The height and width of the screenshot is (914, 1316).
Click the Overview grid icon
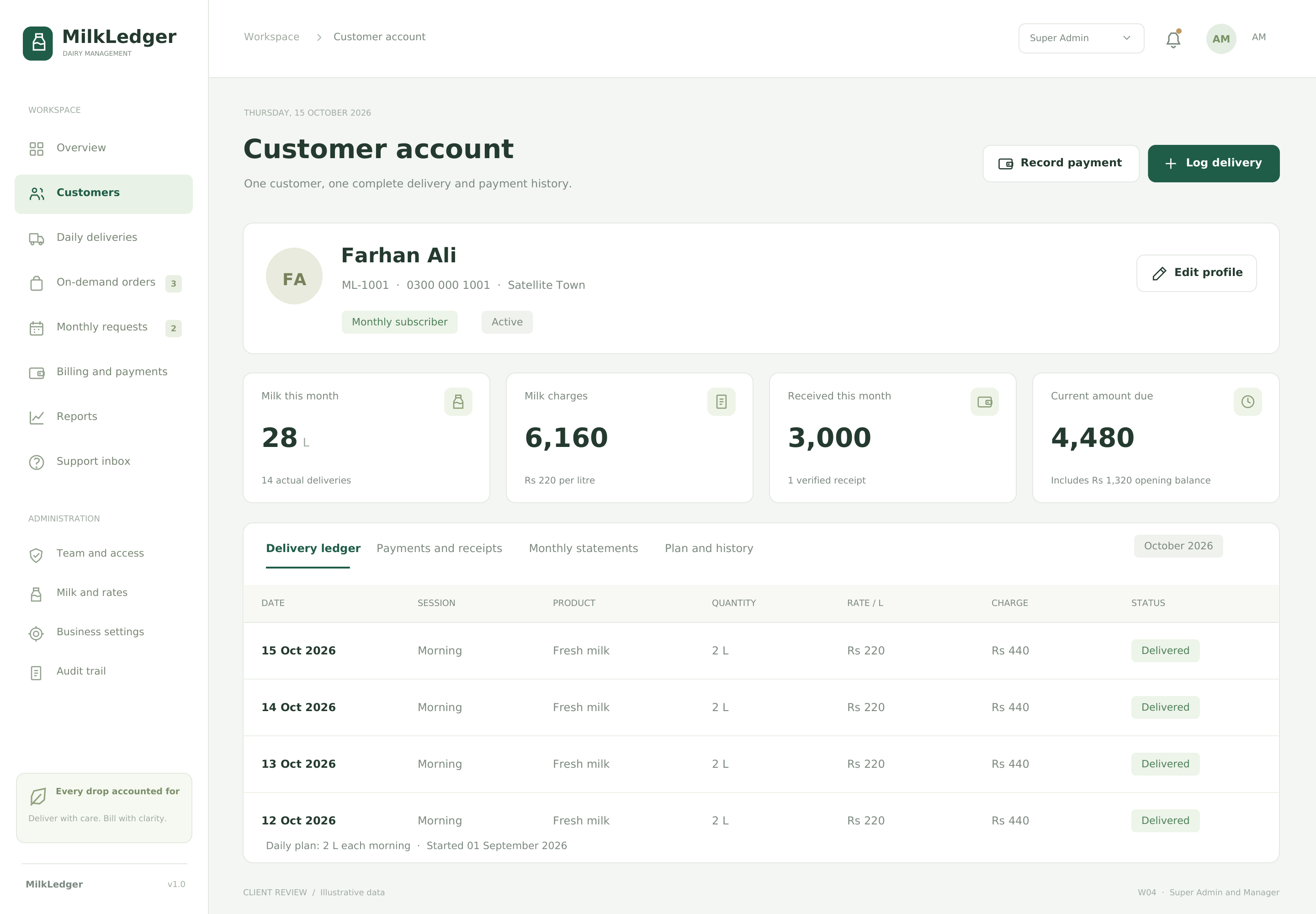pyautogui.click(x=37, y=149)
